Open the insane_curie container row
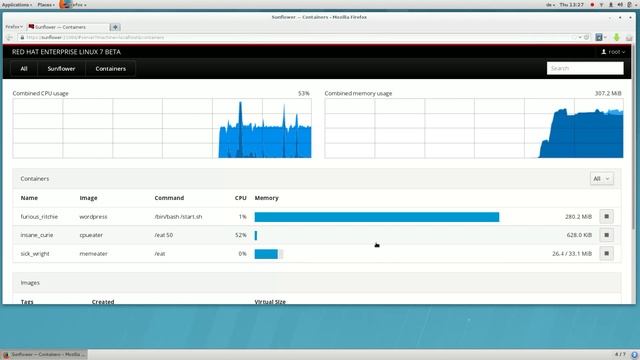 (x=317, y=235)
